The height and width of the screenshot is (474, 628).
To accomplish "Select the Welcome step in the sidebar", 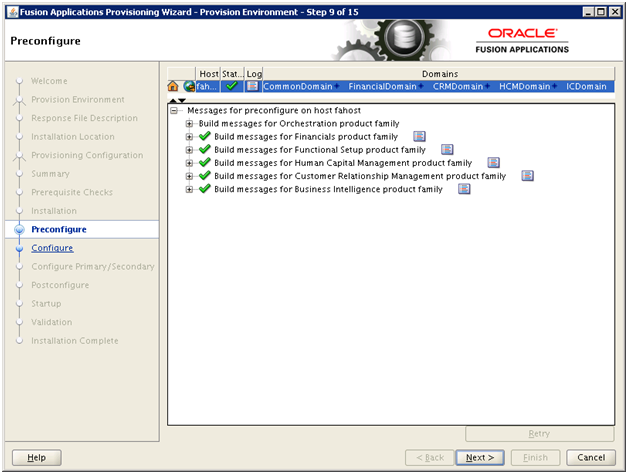I will click(49, 81).
